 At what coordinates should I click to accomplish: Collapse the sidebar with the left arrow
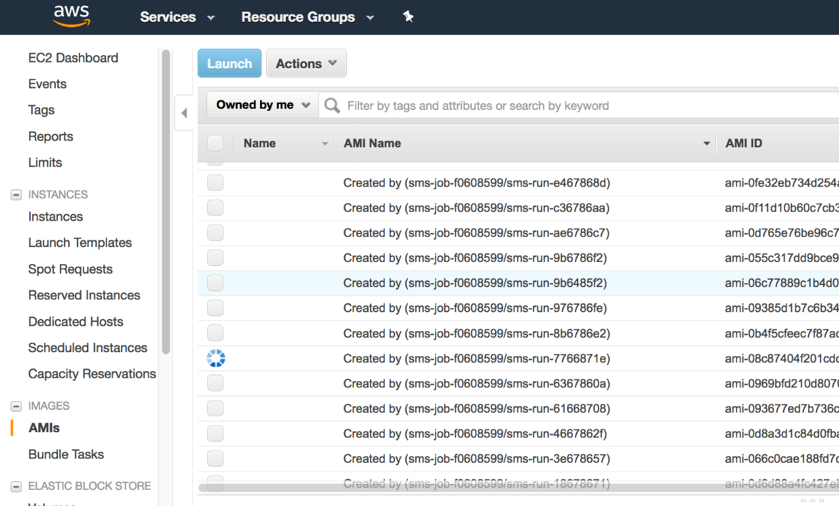184,113
